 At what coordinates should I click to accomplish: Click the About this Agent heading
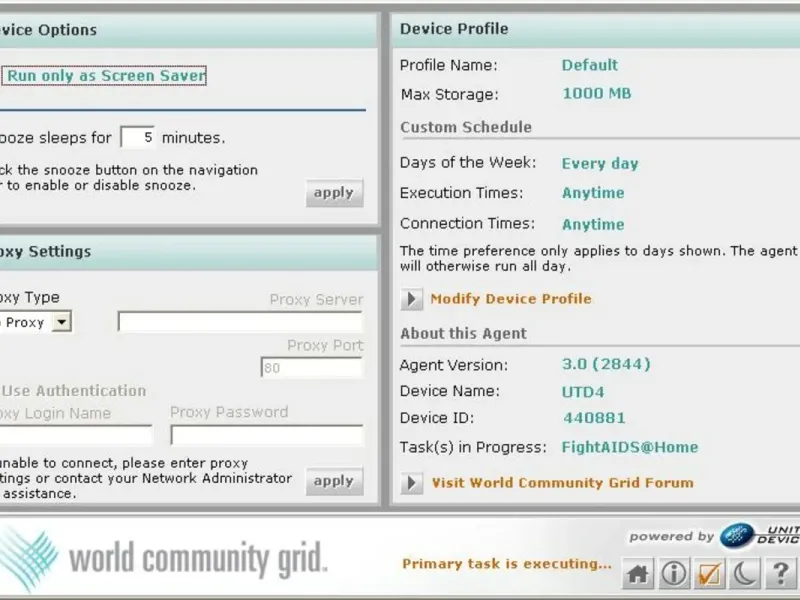tap(463, 334)
